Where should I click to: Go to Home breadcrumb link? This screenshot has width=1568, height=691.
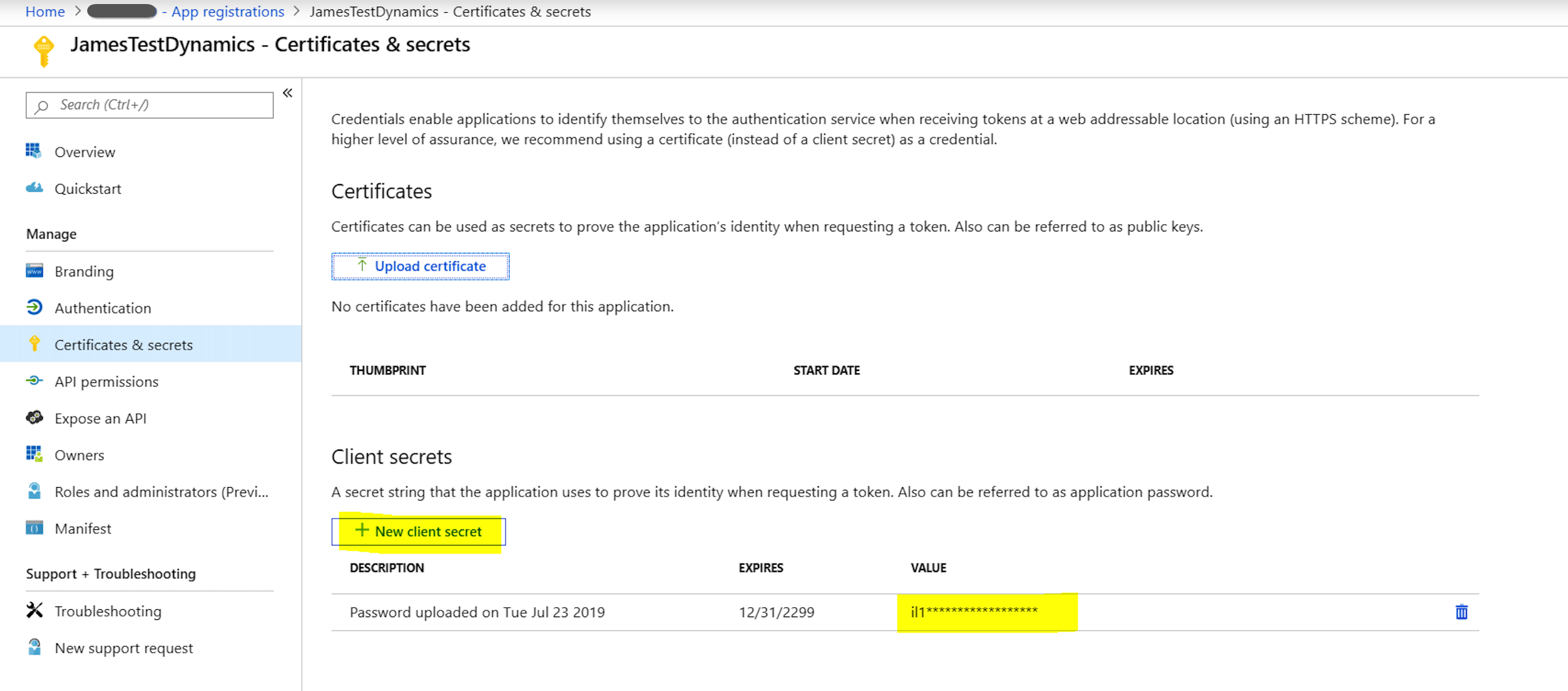coord(45,11)
